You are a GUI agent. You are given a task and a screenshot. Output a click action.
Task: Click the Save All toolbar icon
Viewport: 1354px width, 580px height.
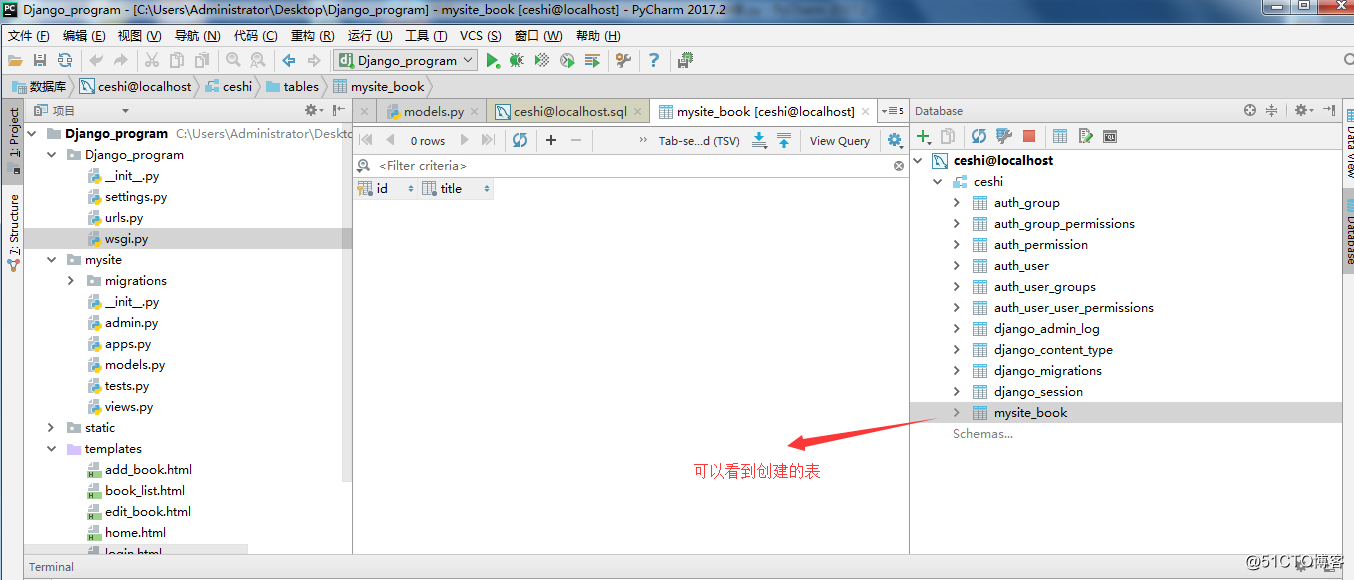[40, 61]
